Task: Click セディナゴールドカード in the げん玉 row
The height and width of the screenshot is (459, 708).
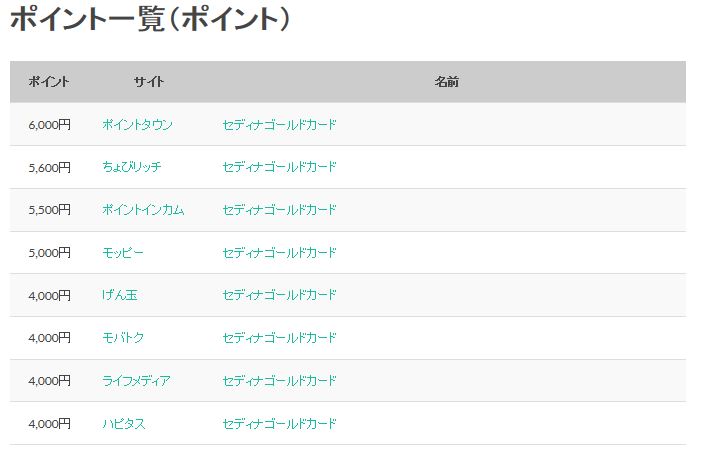Action: click(x=279, y=295)
